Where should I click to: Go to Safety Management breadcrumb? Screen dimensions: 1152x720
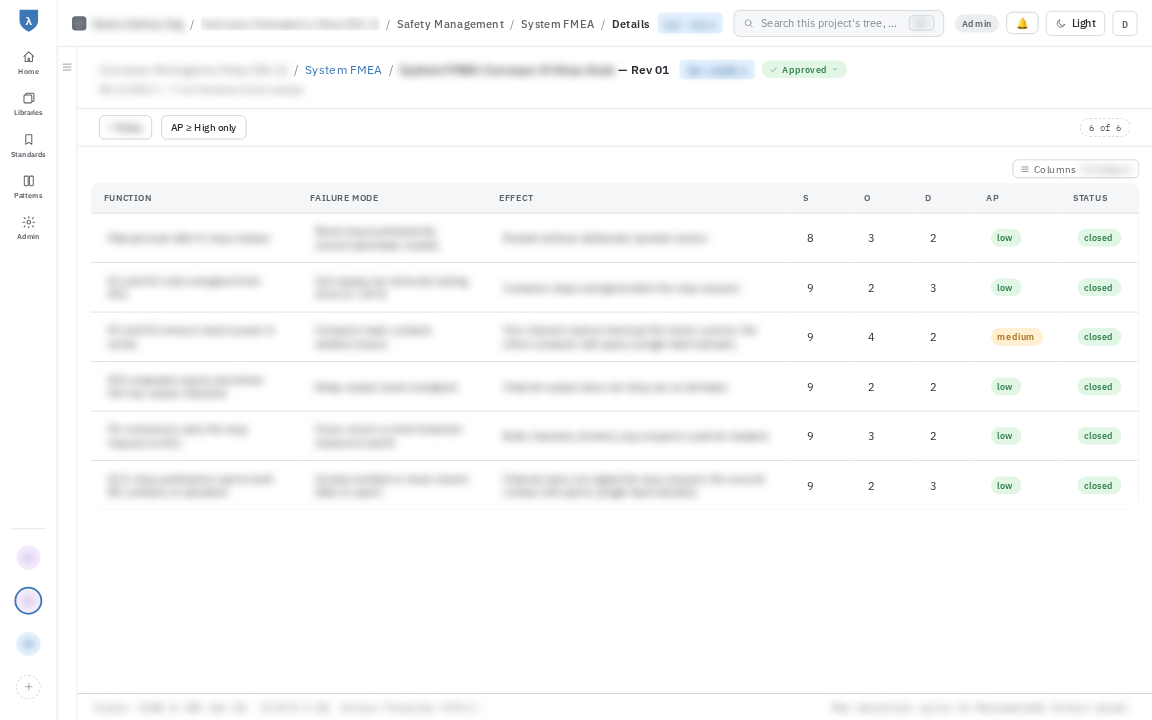pyautogui.click(x=450, y=24)
